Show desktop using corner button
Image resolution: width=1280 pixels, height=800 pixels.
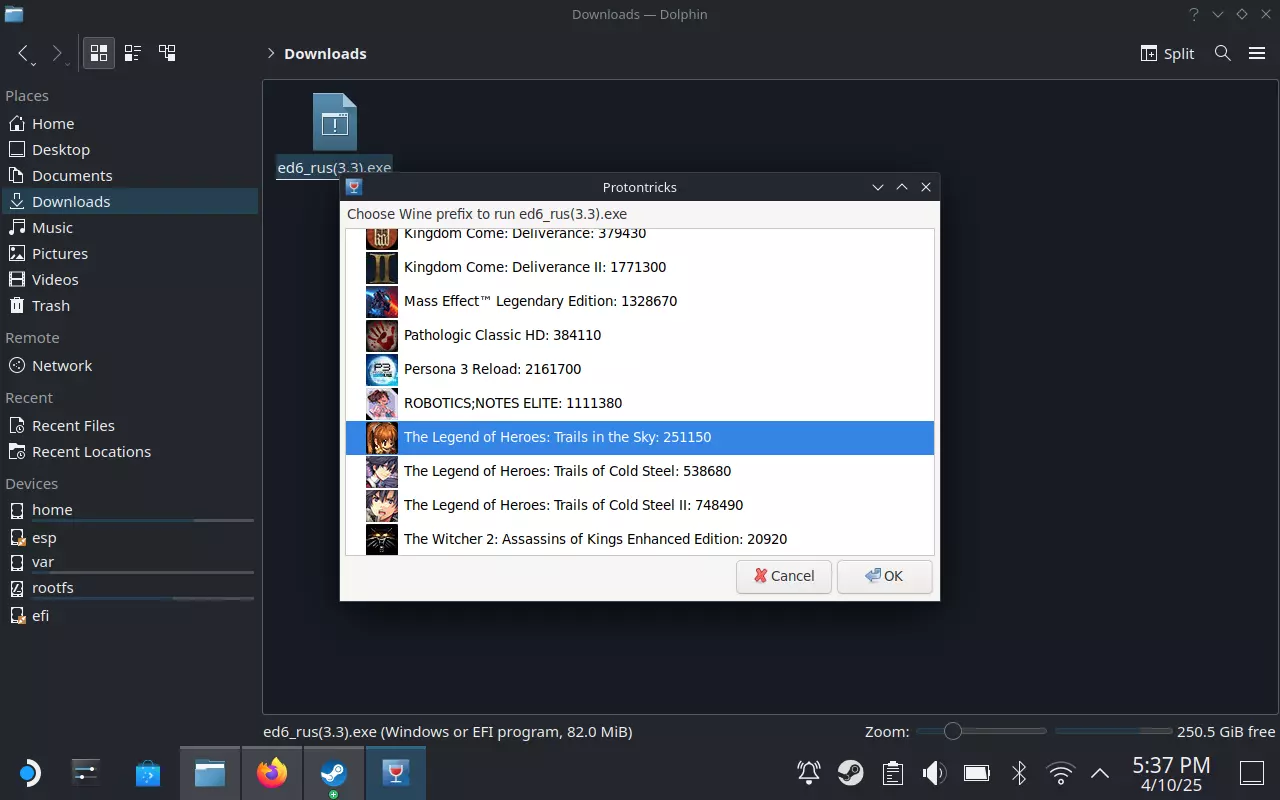point(1252,772)
